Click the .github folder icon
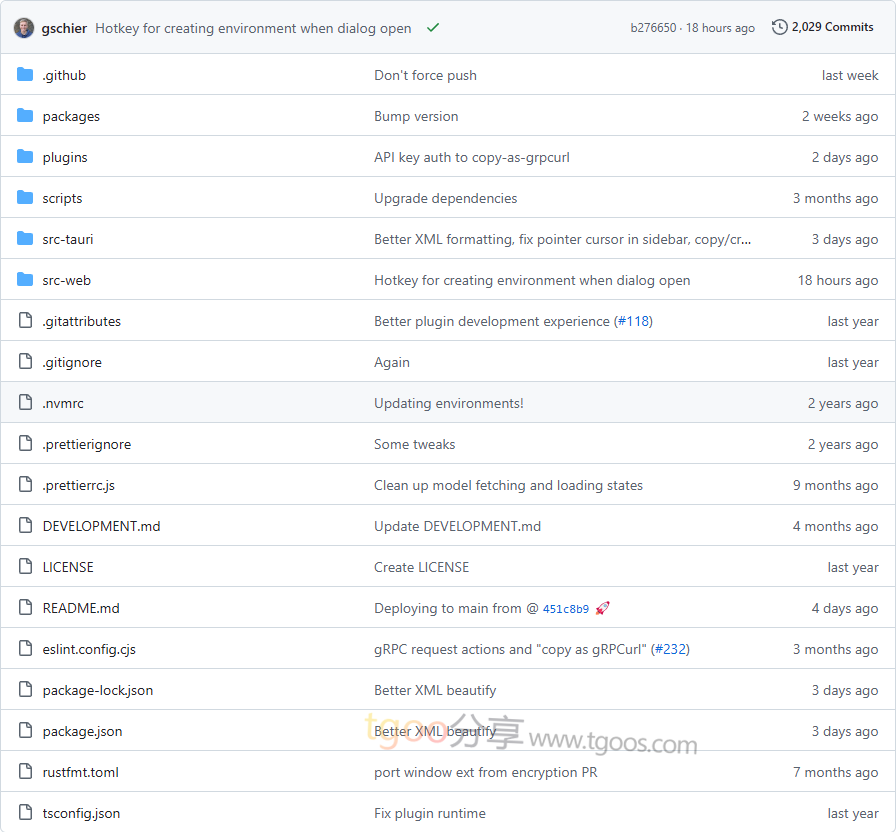The height and width of the screenshot is (833, 896). point(25,75)
